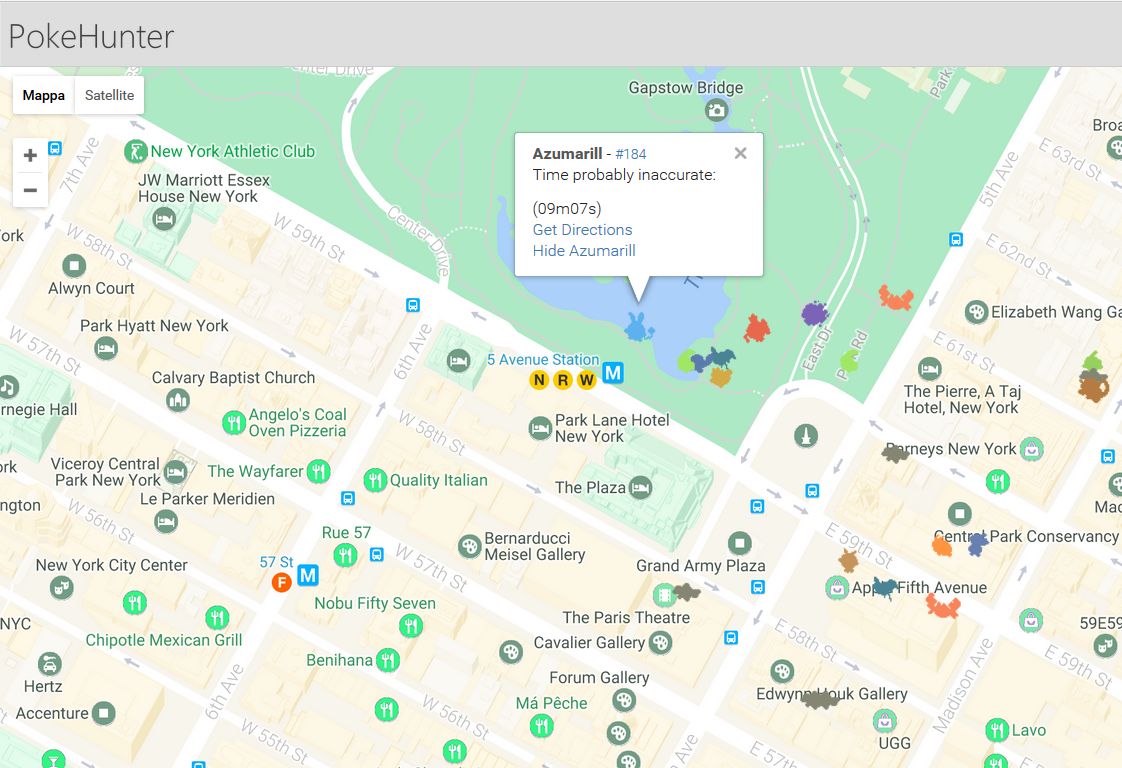1122x768 pixels.
Task: Select the Mappa tab
Action: 42,94
